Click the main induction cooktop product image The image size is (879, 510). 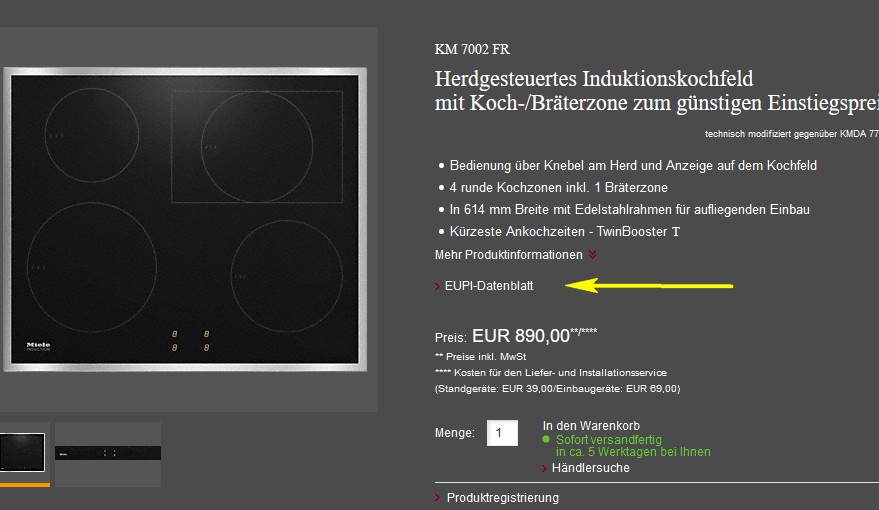185,219
